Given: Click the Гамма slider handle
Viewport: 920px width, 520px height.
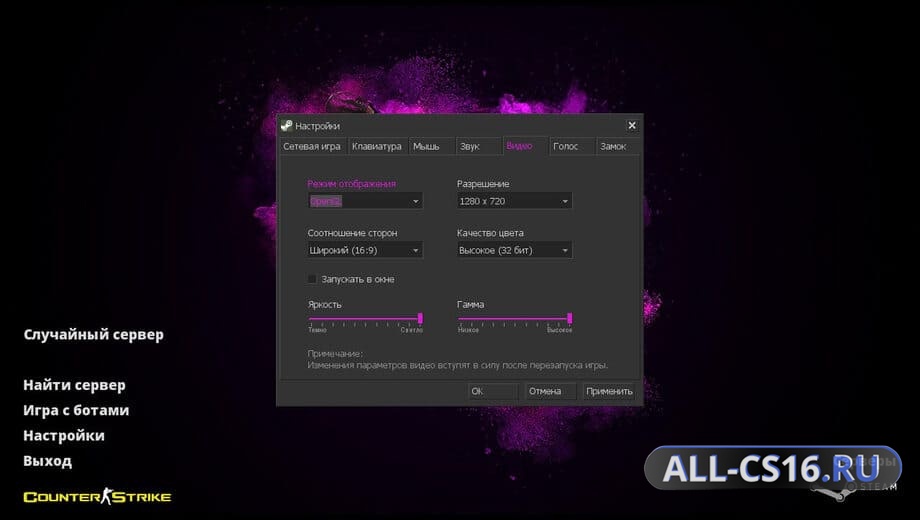Looking at the screenshot, I should [x=570, y=318].
